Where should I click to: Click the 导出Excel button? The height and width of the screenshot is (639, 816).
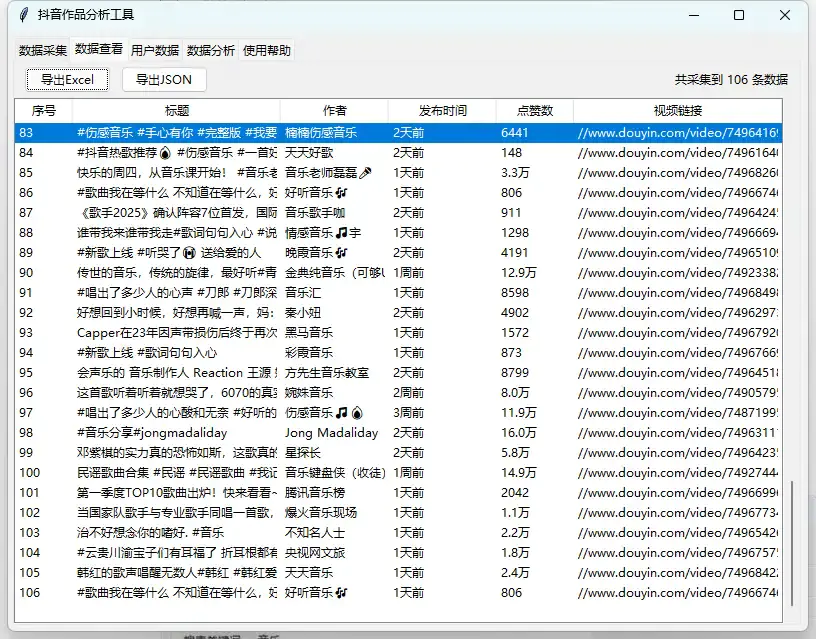pos(67,79)
